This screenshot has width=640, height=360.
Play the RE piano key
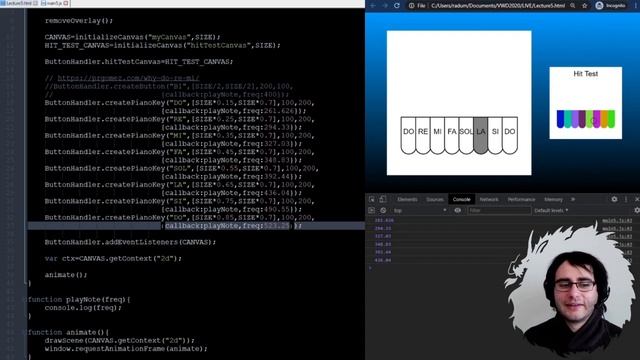tap(423, 135)
